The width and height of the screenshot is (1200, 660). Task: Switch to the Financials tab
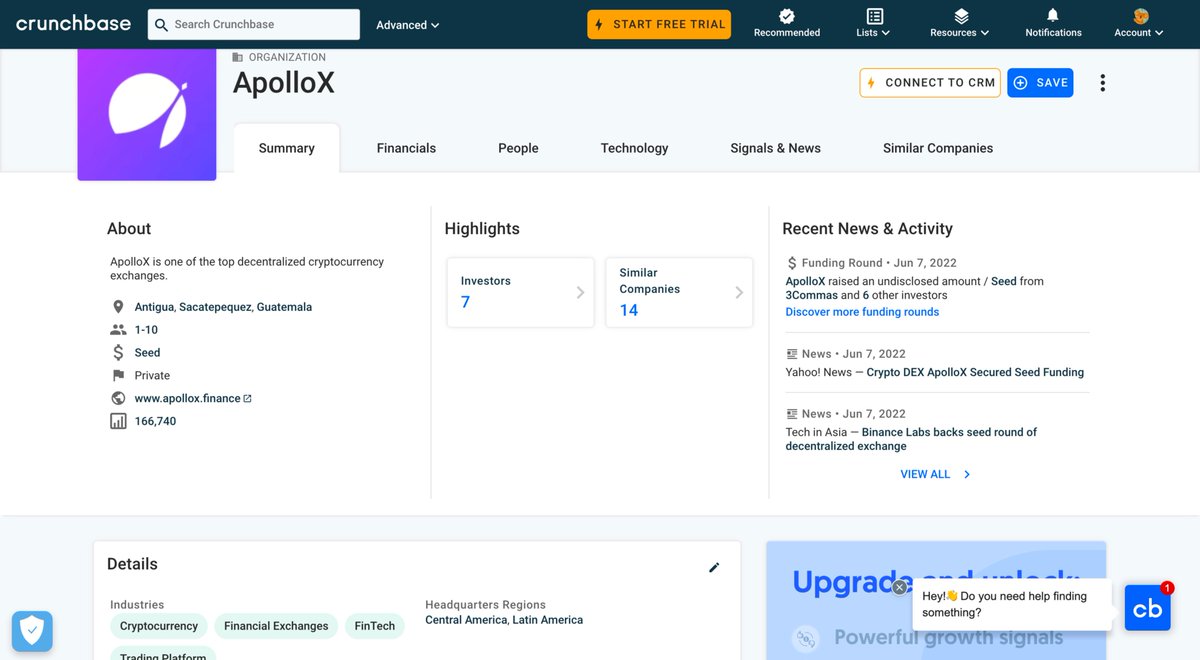point(406,147)
